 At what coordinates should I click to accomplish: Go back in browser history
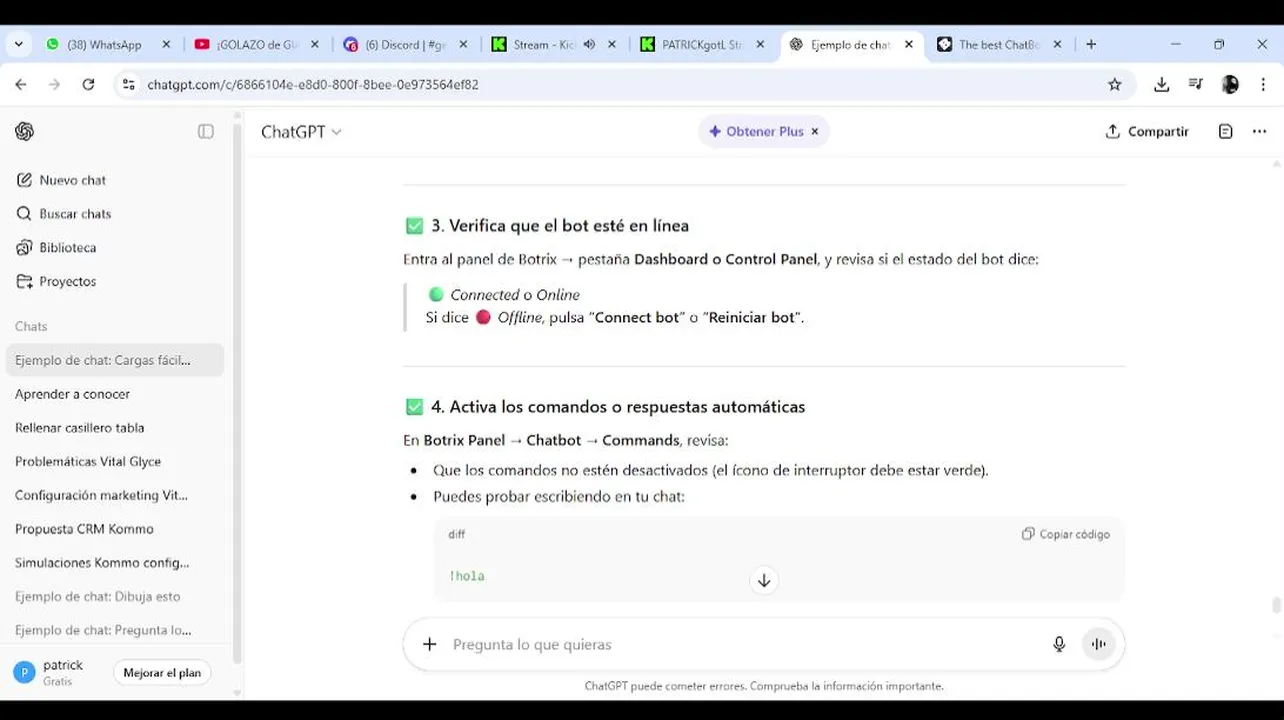click(21, 85)
